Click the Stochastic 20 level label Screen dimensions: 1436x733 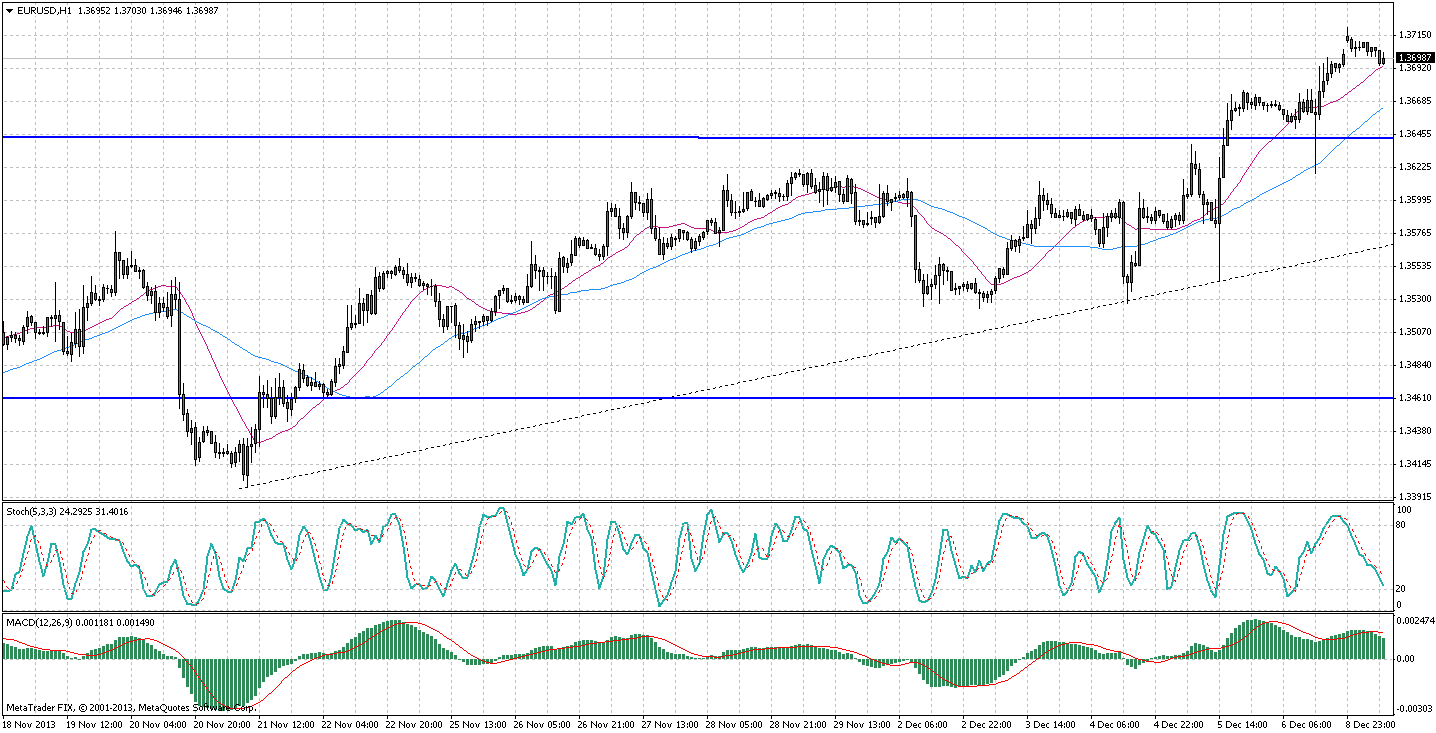[1402, 589]
